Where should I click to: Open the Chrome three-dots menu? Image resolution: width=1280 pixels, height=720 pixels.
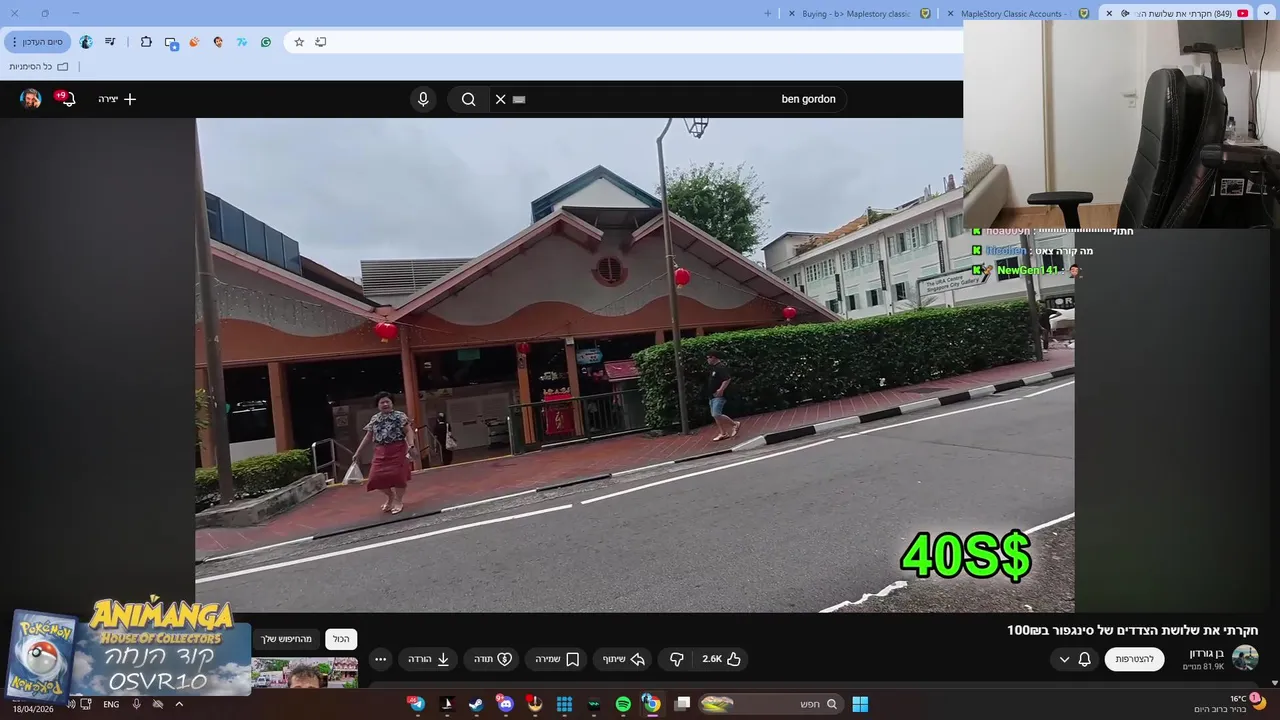pyautogui.click(x=14, y=42)
